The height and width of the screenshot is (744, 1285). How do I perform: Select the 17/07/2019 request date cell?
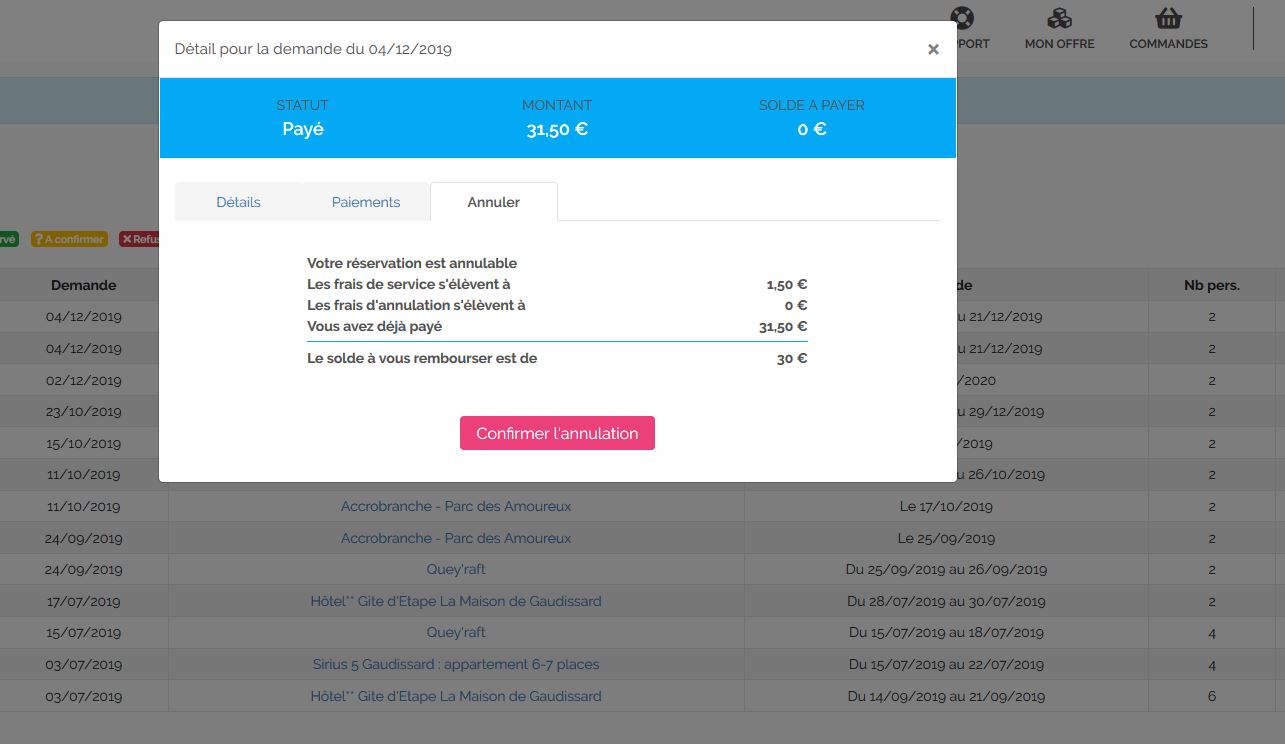point(84,601)
